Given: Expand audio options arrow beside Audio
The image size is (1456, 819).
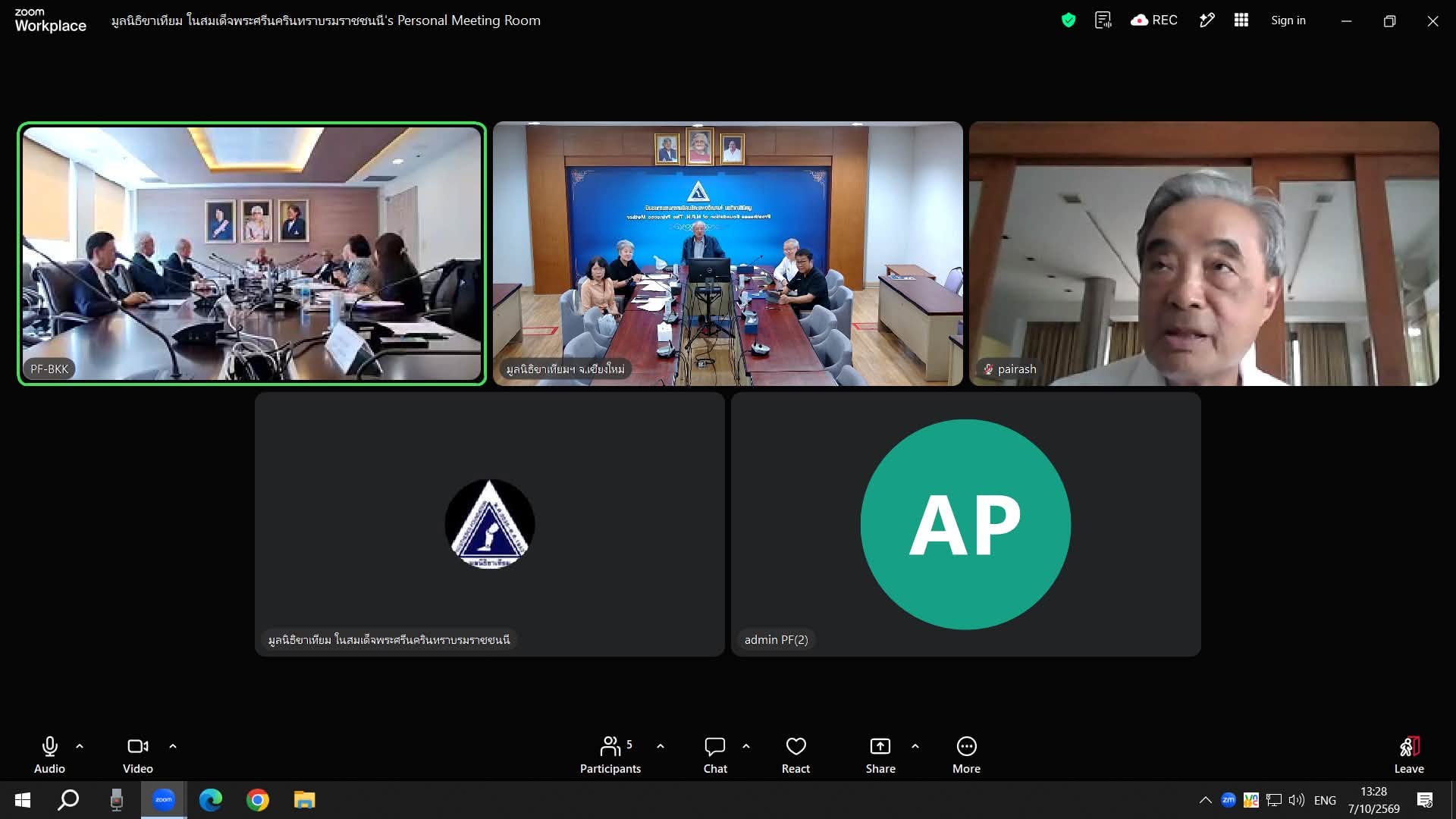Looking at the screenshot, I should coord(80,746).
